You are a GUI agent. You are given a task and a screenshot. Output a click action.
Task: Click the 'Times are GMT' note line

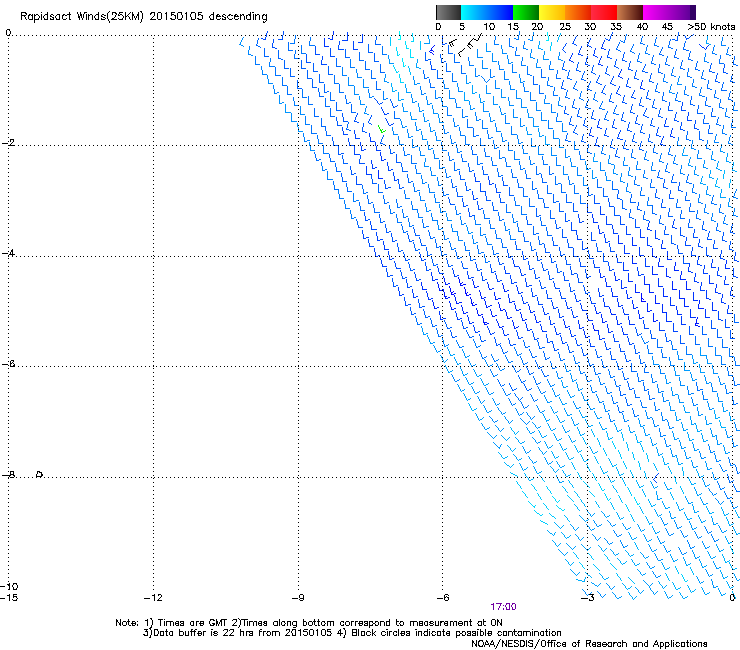click(309, 623)
